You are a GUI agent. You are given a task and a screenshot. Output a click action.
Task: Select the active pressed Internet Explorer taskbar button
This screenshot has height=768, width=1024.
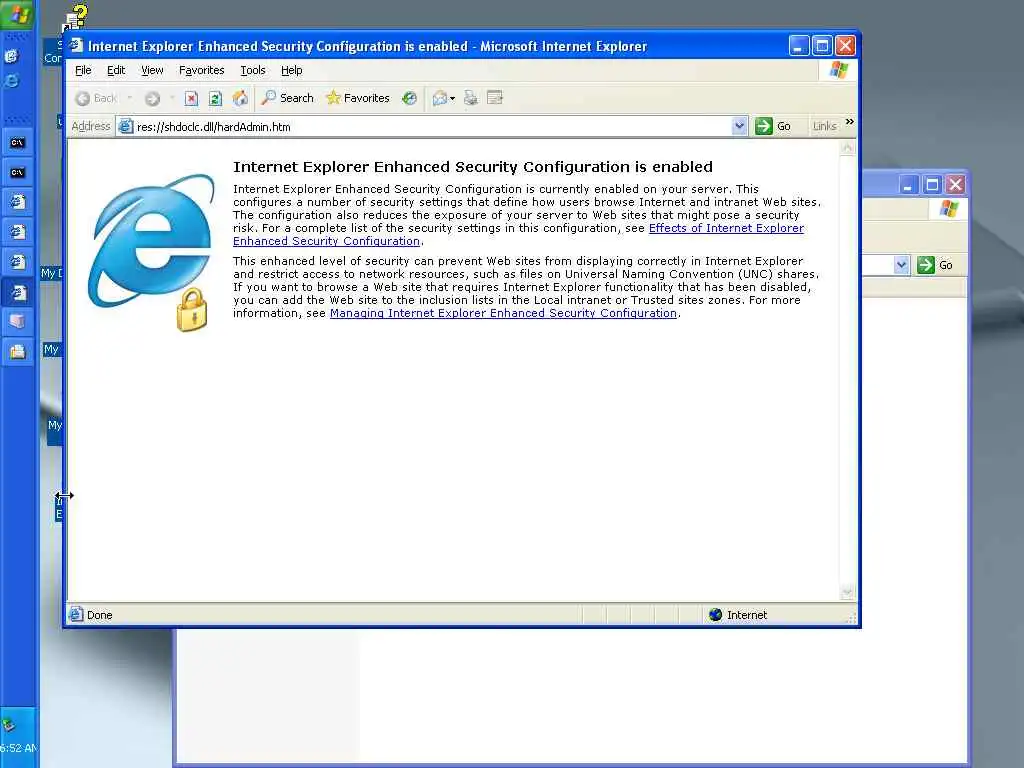tap(18, 292)
